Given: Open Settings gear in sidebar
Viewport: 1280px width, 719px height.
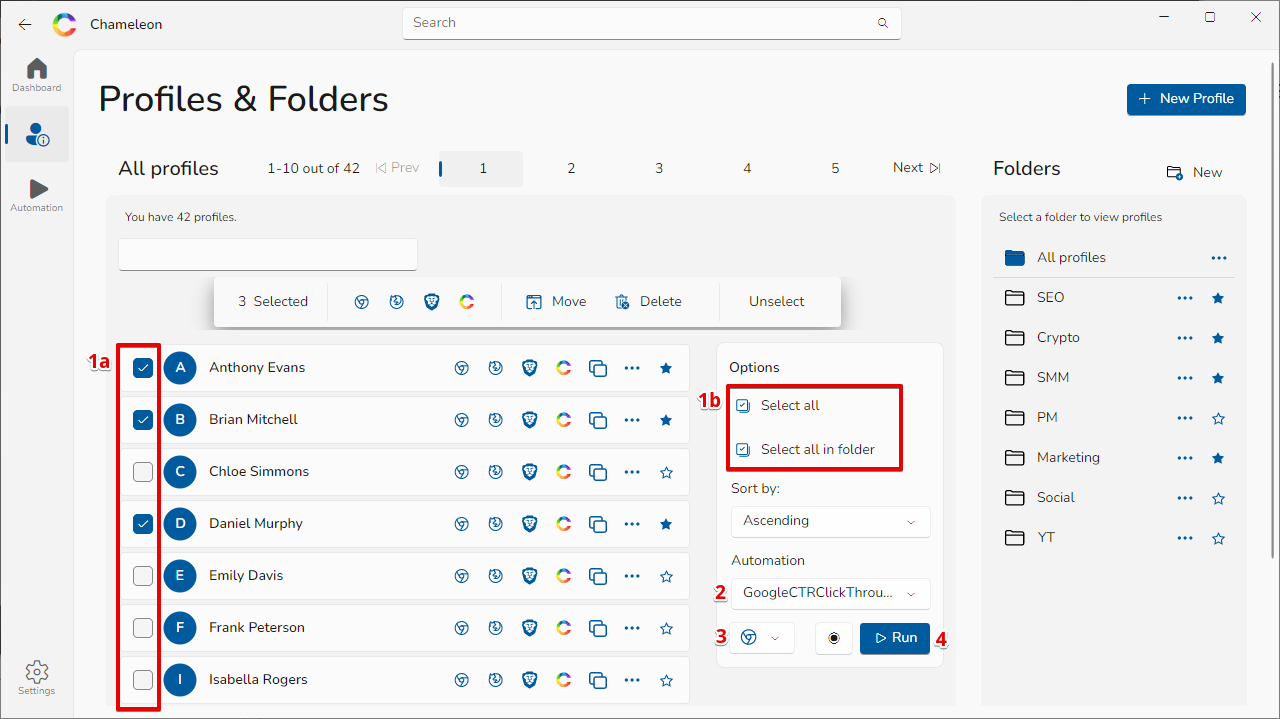Looking at the screenshot, I should point(36,677).
